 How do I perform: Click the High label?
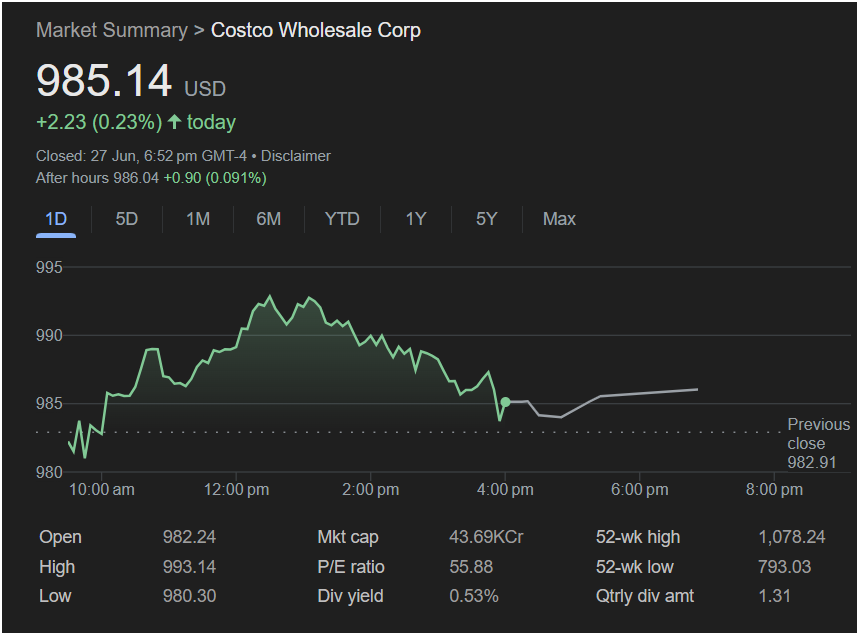[x=57, y=567]
